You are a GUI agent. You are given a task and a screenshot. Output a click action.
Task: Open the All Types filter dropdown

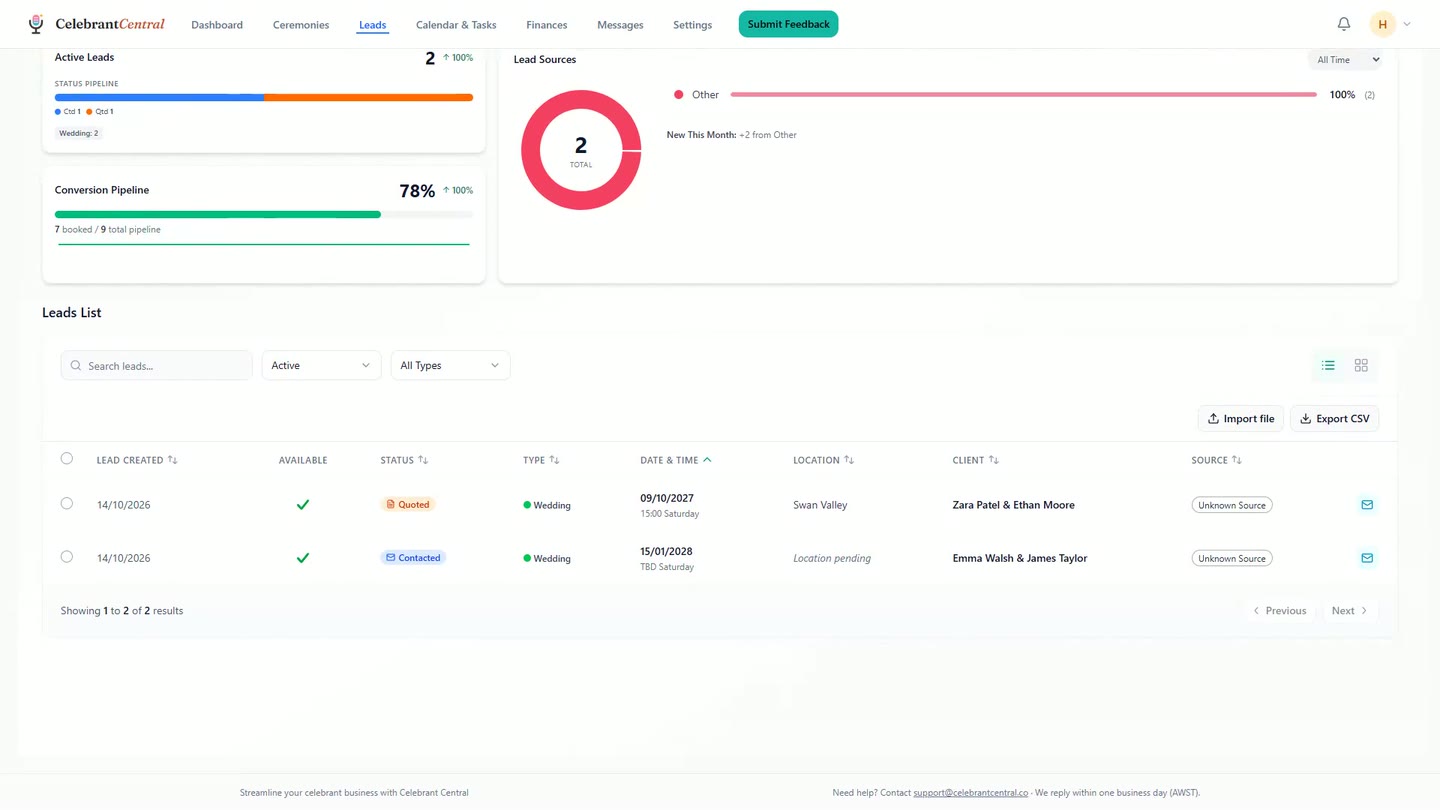(x=450, y=366)
